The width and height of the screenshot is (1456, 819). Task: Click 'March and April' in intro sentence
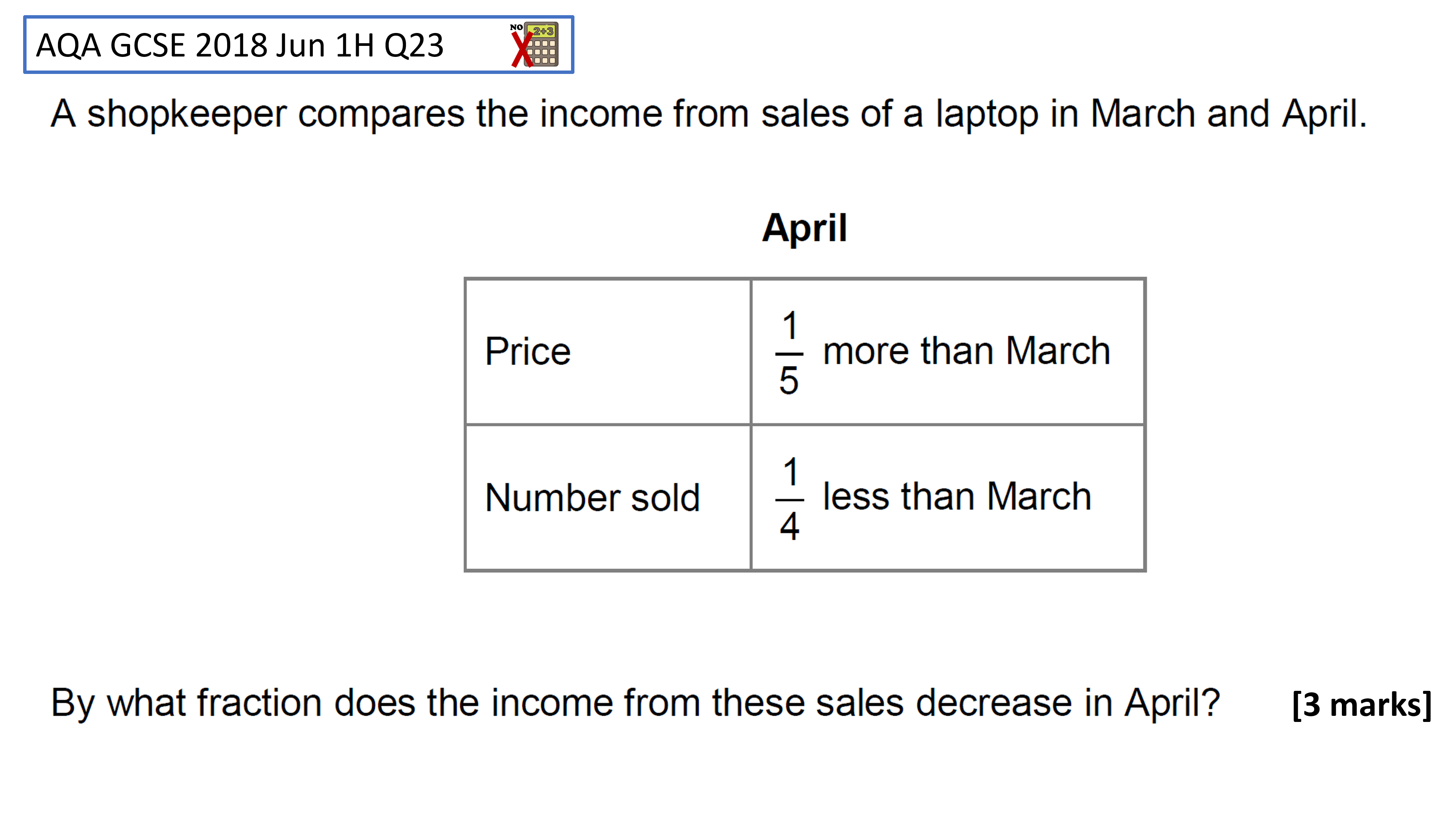click(1228, 114)
